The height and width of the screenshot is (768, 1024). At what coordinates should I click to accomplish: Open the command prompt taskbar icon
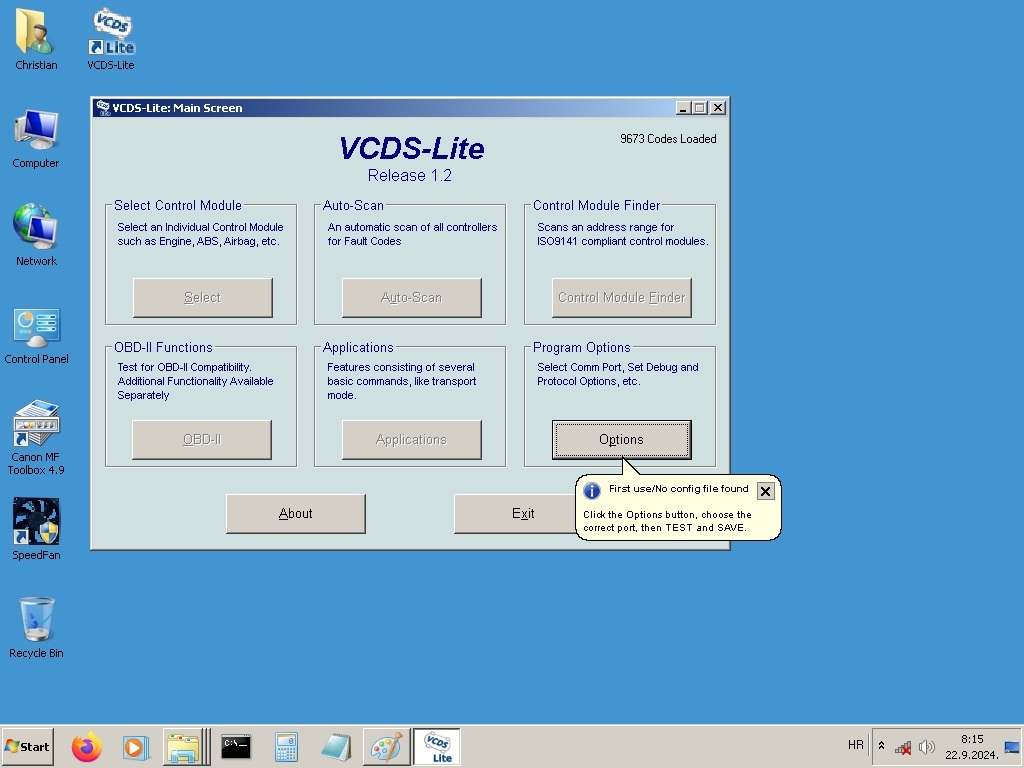click(236, 746)
